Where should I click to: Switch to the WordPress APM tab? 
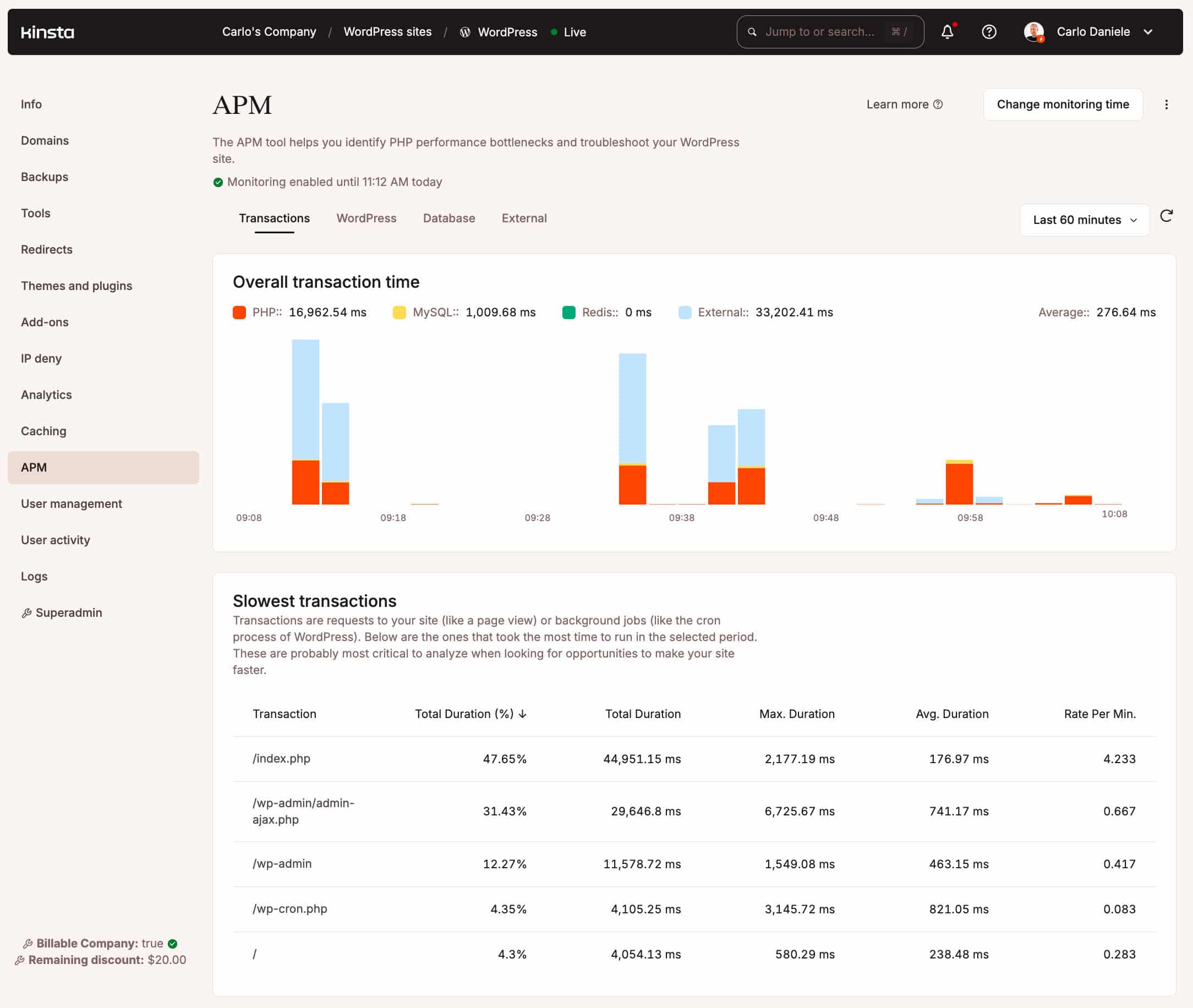coord(366,218)
